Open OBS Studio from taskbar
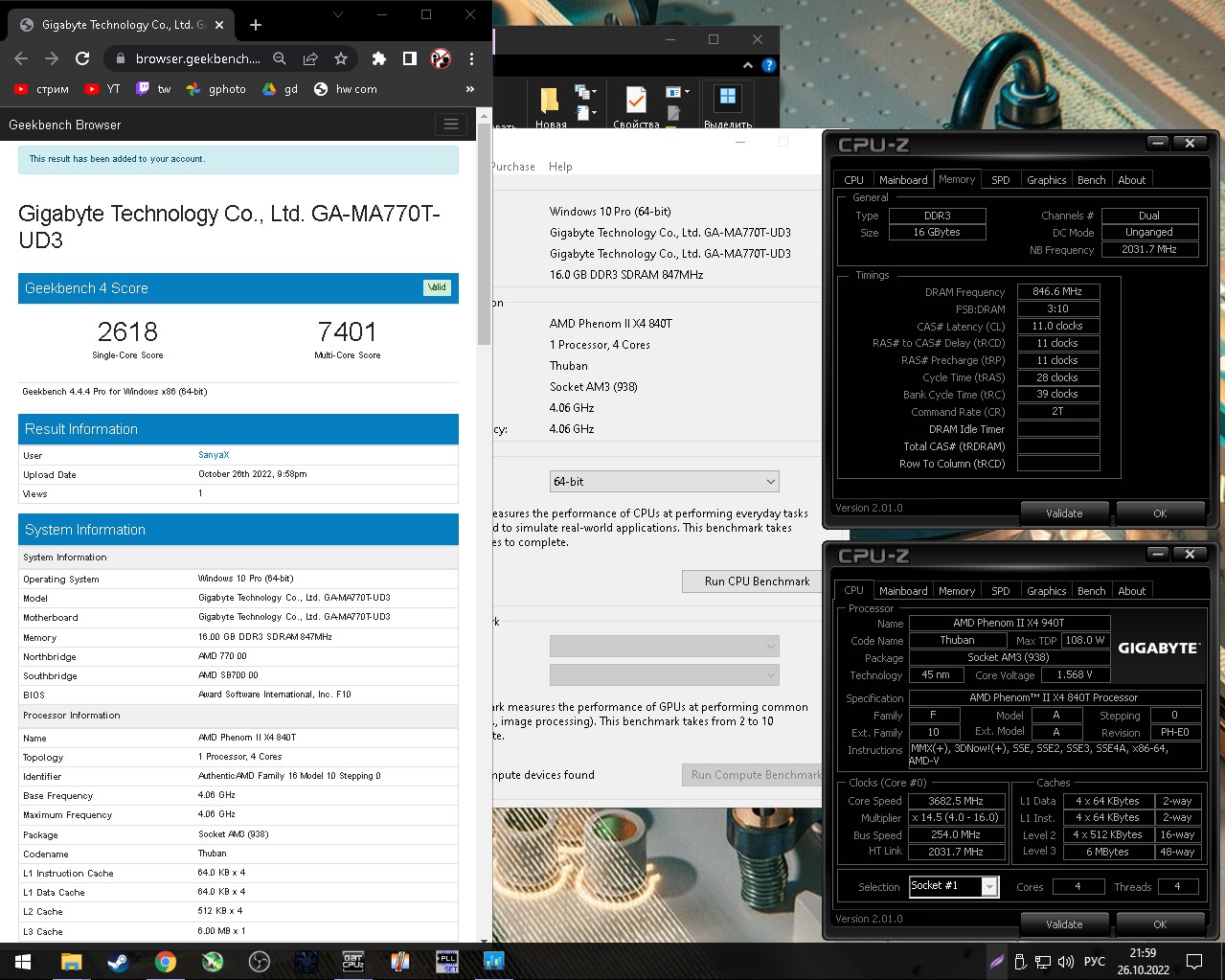 (259, 962)
